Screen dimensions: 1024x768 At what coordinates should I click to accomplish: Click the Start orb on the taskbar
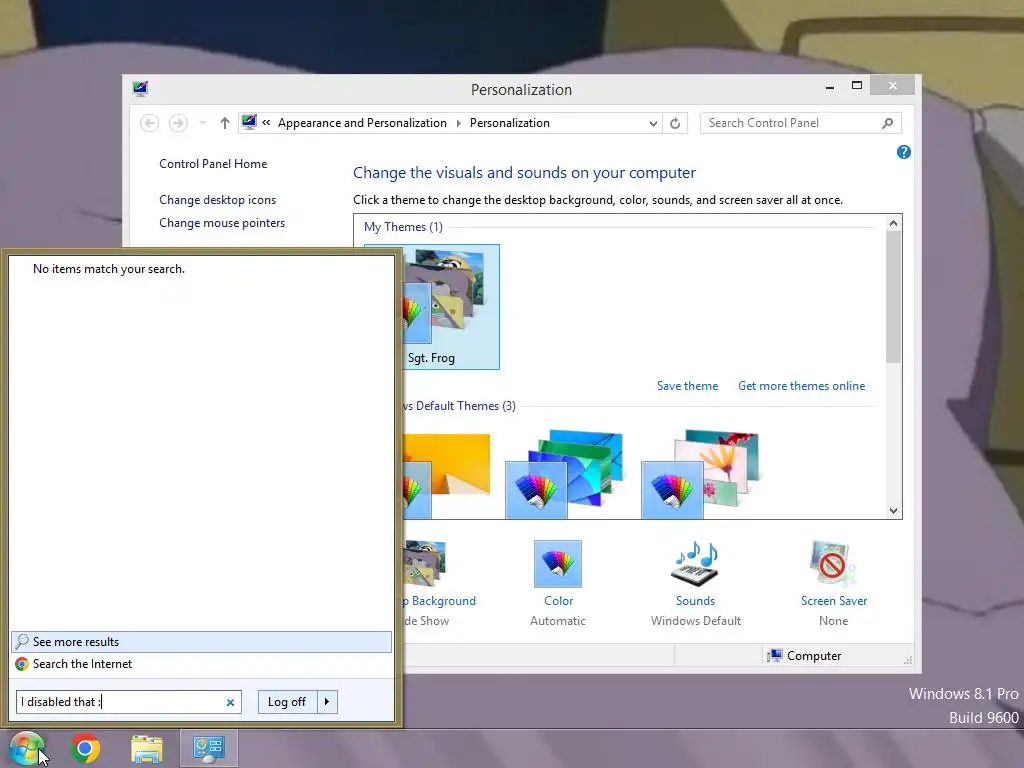(26, 748)
